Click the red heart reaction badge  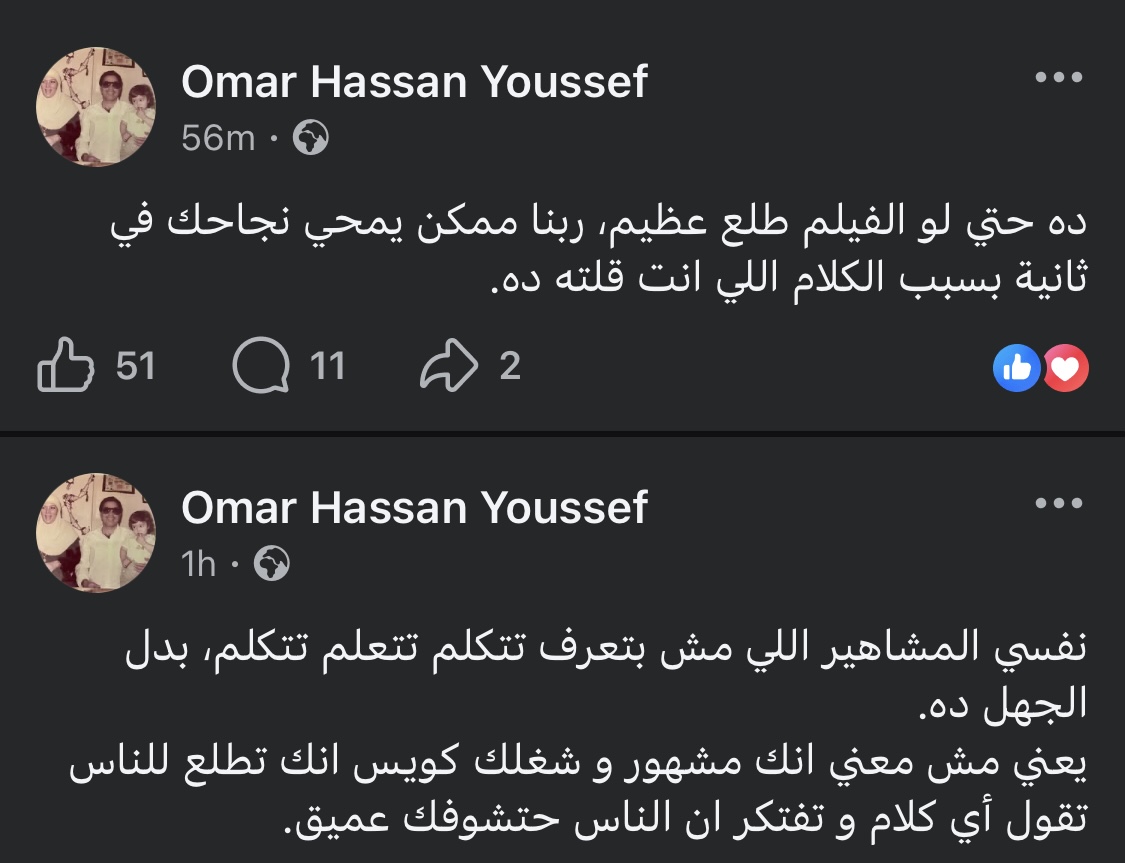[x=1066, y=369]
